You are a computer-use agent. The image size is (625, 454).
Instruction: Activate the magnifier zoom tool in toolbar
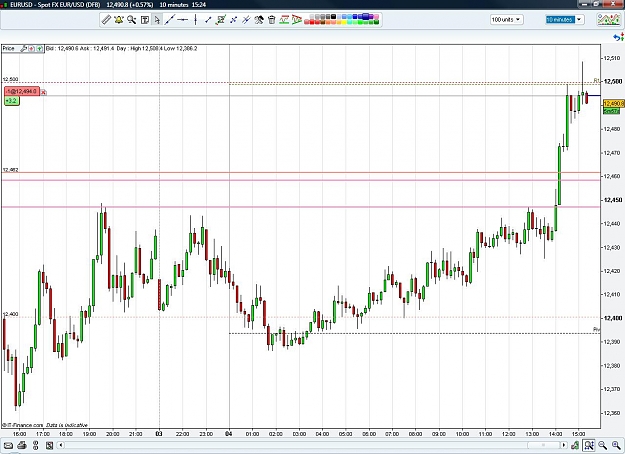[x=132, y=20]
